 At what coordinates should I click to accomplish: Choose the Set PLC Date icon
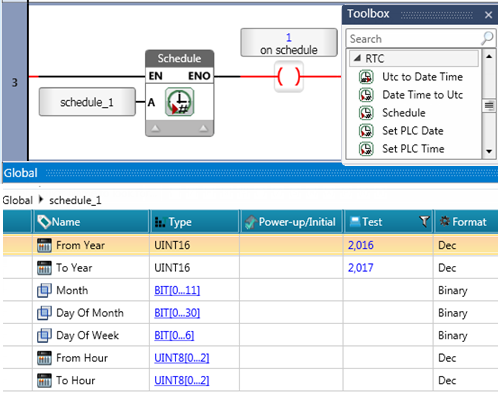coord(366,131)
